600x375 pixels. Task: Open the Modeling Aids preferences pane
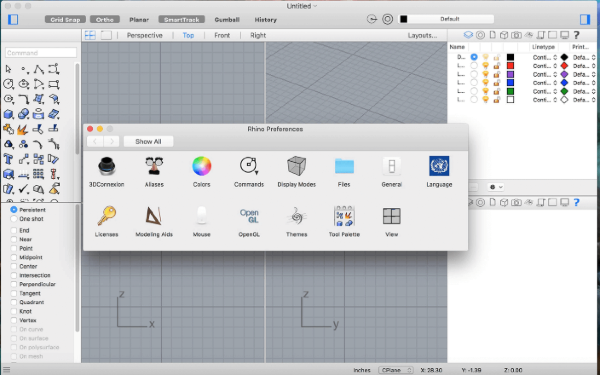pyautogui.click(x=154, y=222)
